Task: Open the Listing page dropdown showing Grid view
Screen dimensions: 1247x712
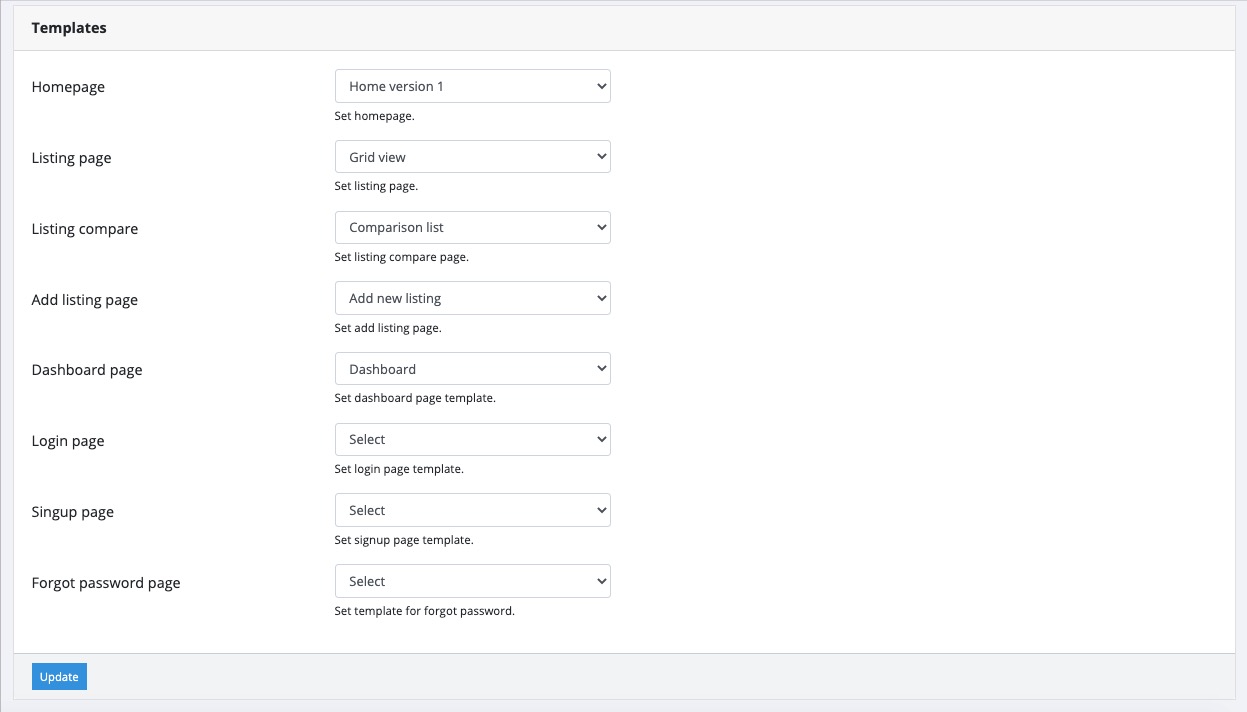Action: pyautogui.click(x=472, y=157)
